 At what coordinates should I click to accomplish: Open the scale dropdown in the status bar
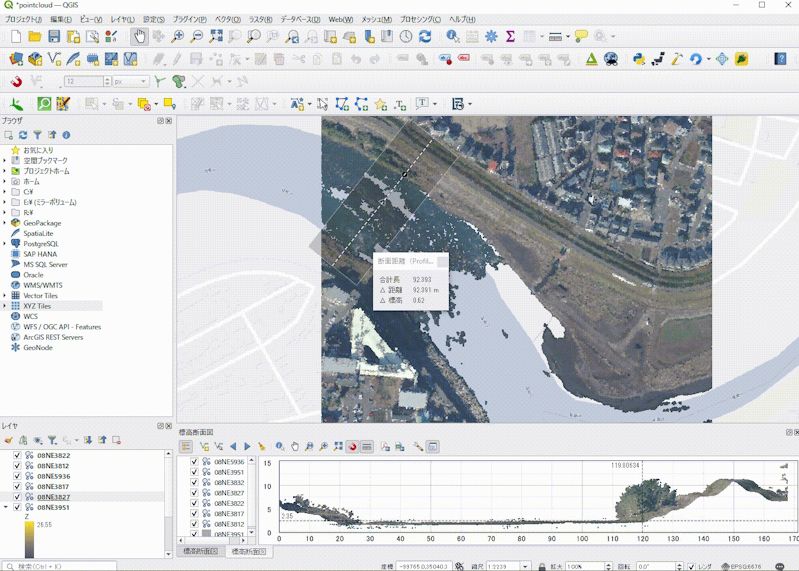tap(525, 566)
